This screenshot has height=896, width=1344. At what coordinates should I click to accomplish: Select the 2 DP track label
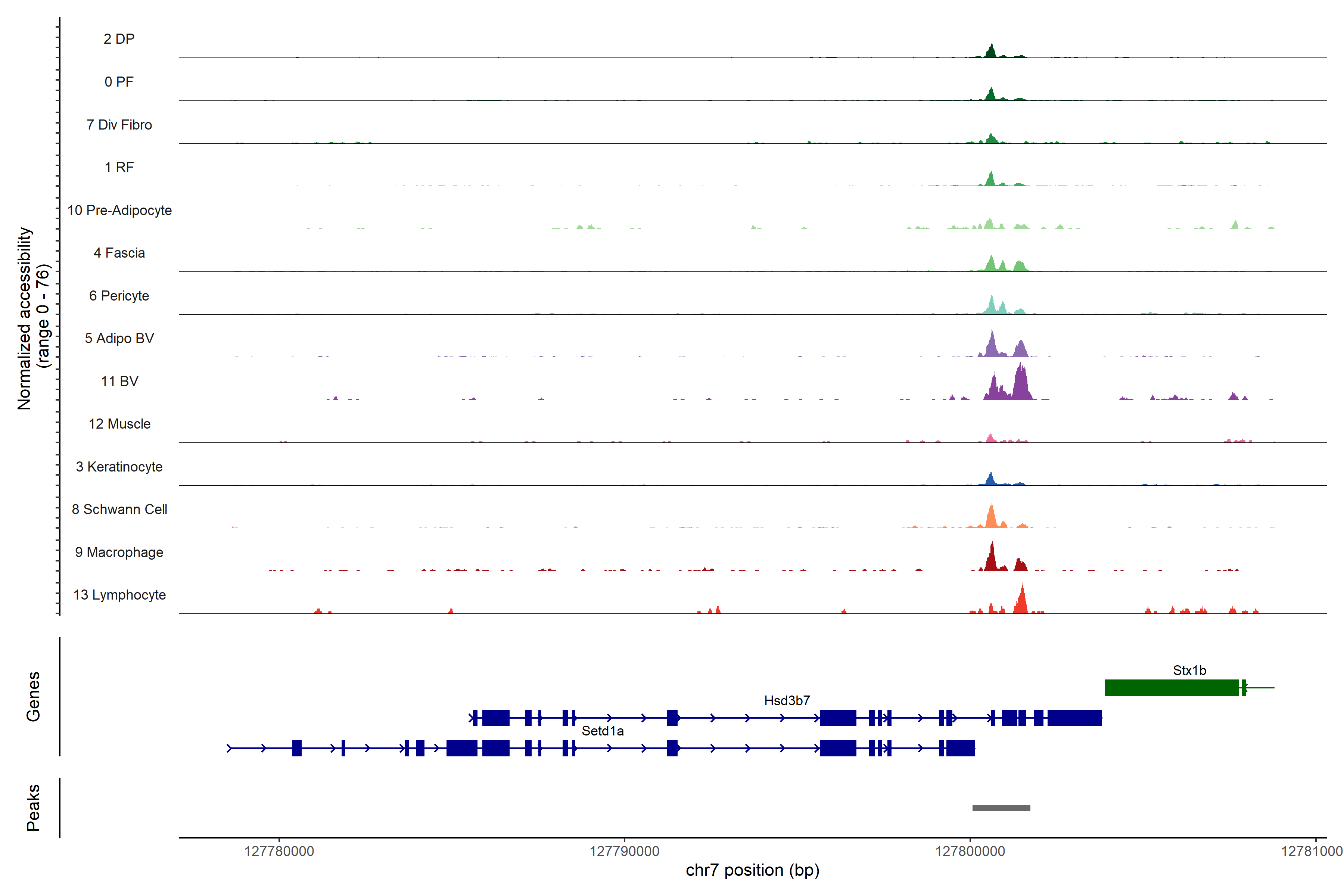coord(119,39)
